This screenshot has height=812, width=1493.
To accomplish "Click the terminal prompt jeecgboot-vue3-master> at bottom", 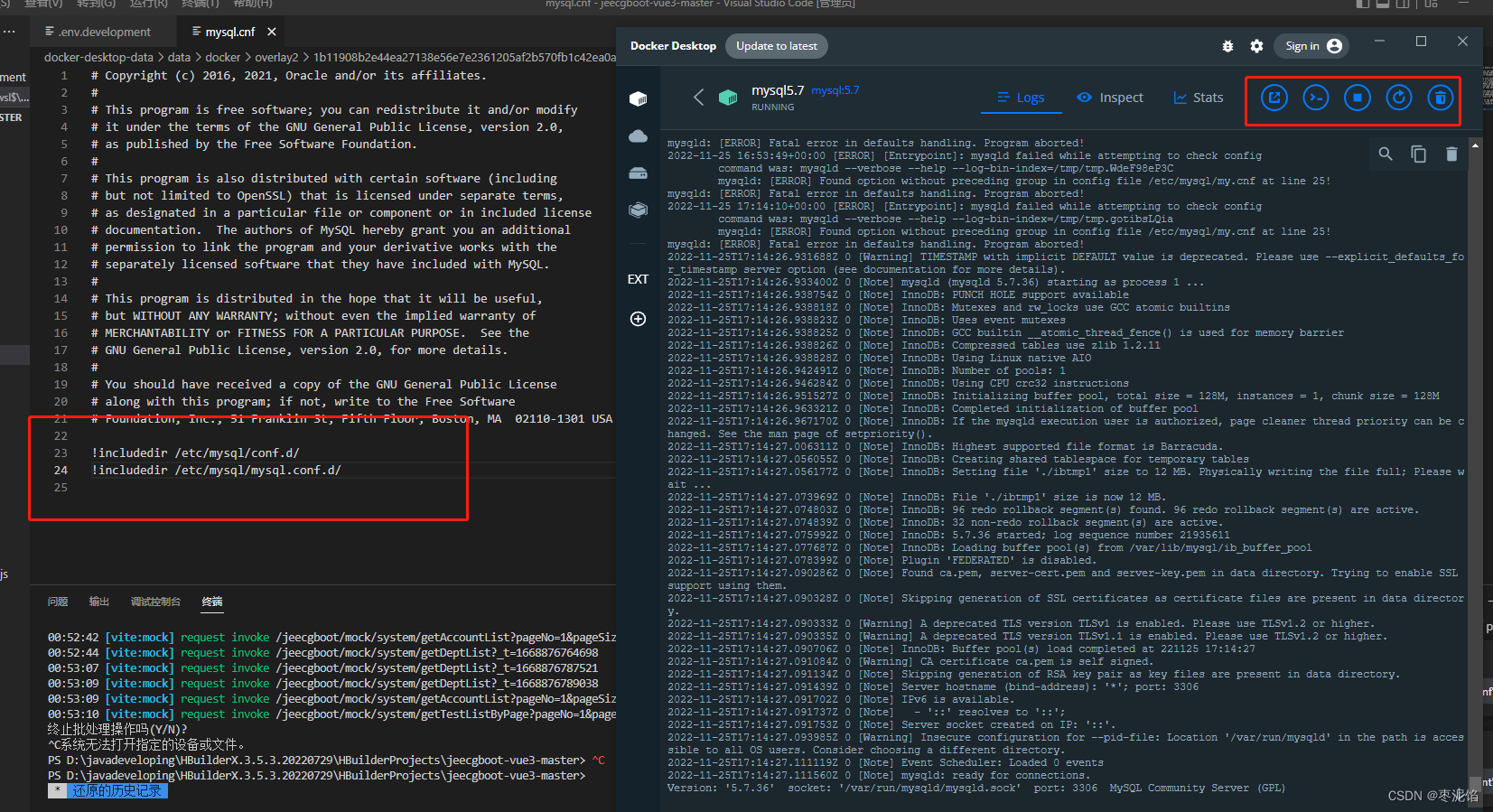I will point(317,775).
